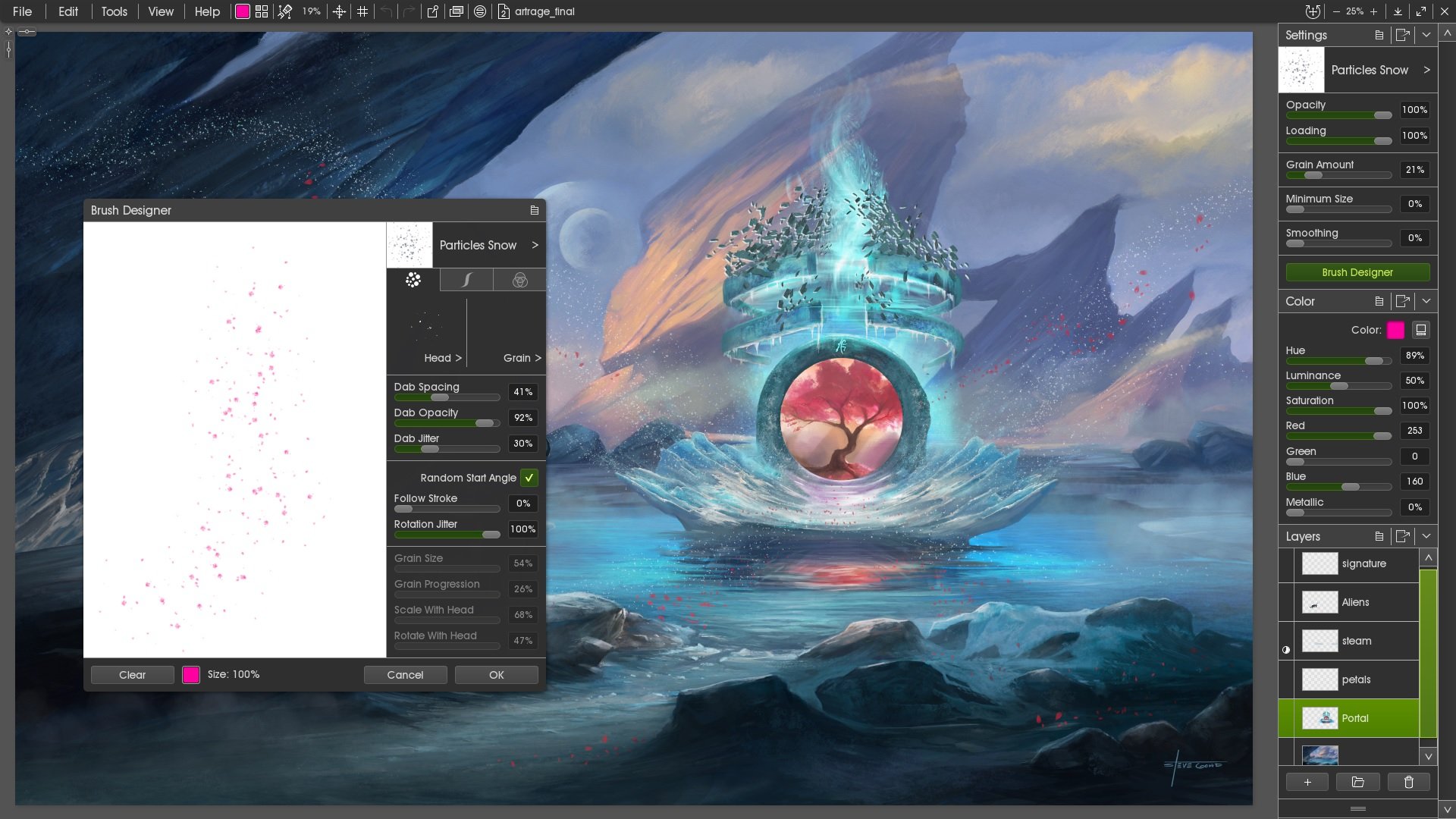This screenshot has width=1456, height=819.
Task: Click the new folder icon in Layers panel
Action: pyautogui.click(x=1357, y=781)
